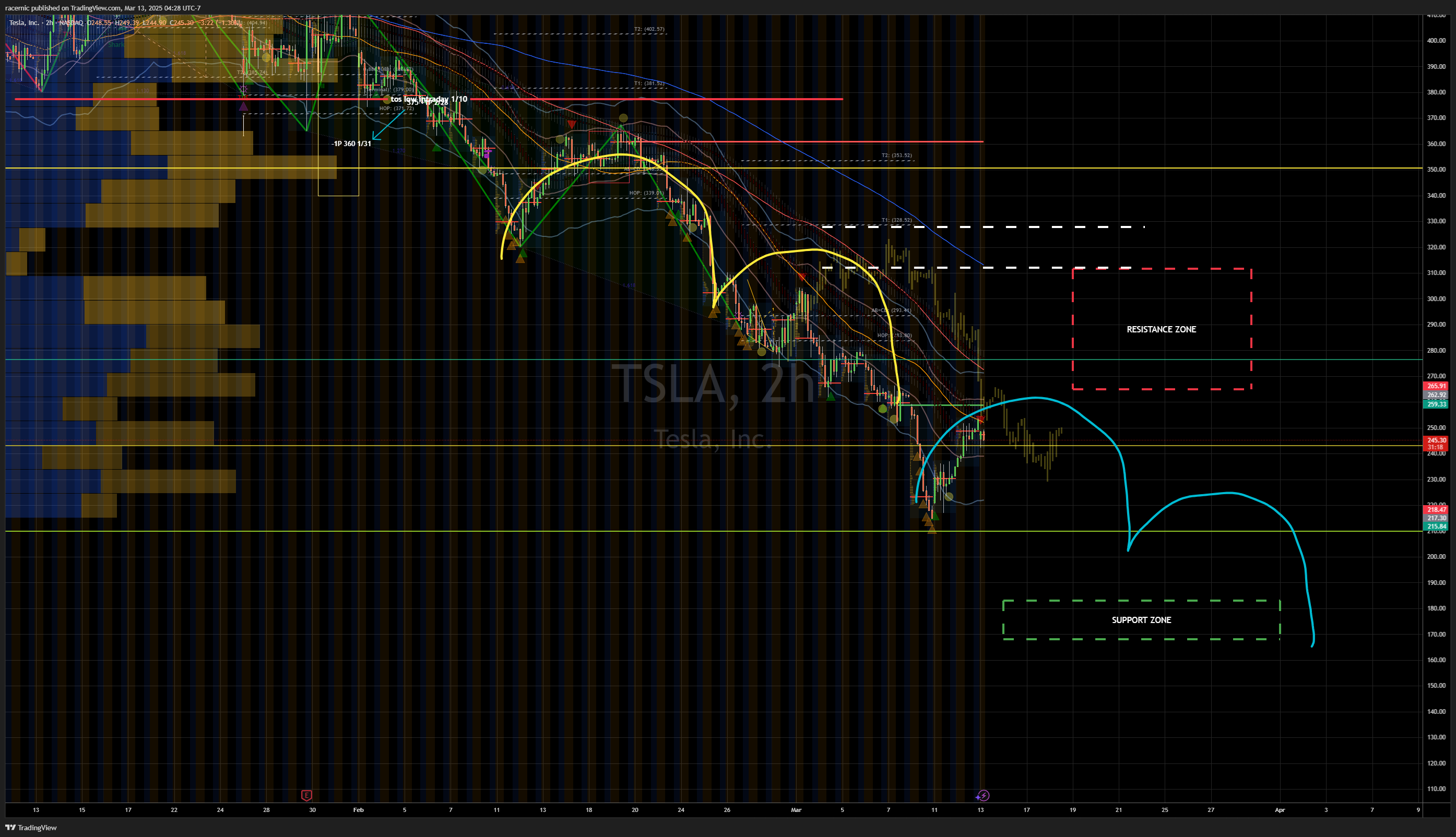Image resolution: width=1456 pixels, height=837 pixels.
Task: Click the 180.00 price axis label
Action: point(1436,608)
